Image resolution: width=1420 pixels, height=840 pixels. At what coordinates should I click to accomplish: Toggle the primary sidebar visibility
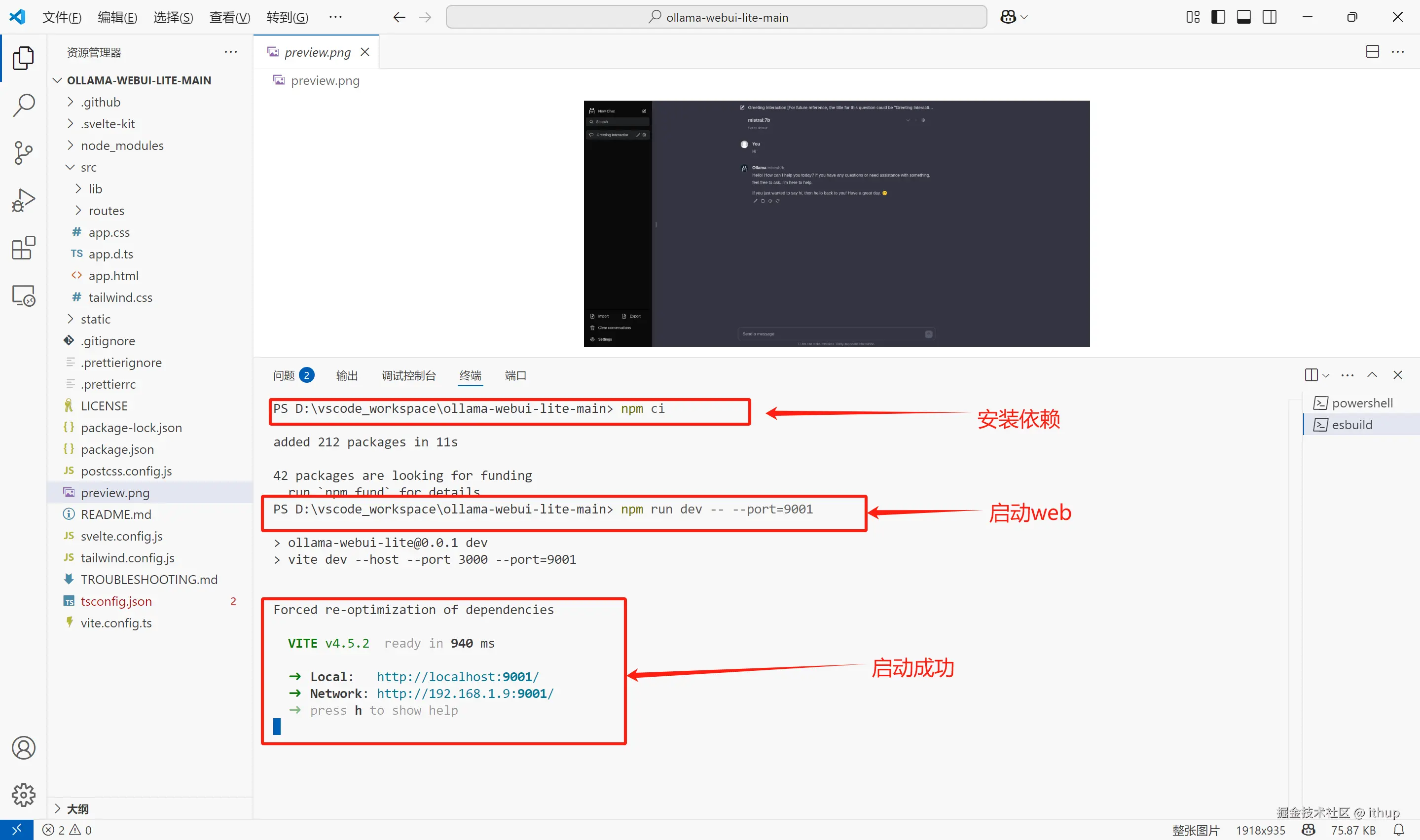1218,17
